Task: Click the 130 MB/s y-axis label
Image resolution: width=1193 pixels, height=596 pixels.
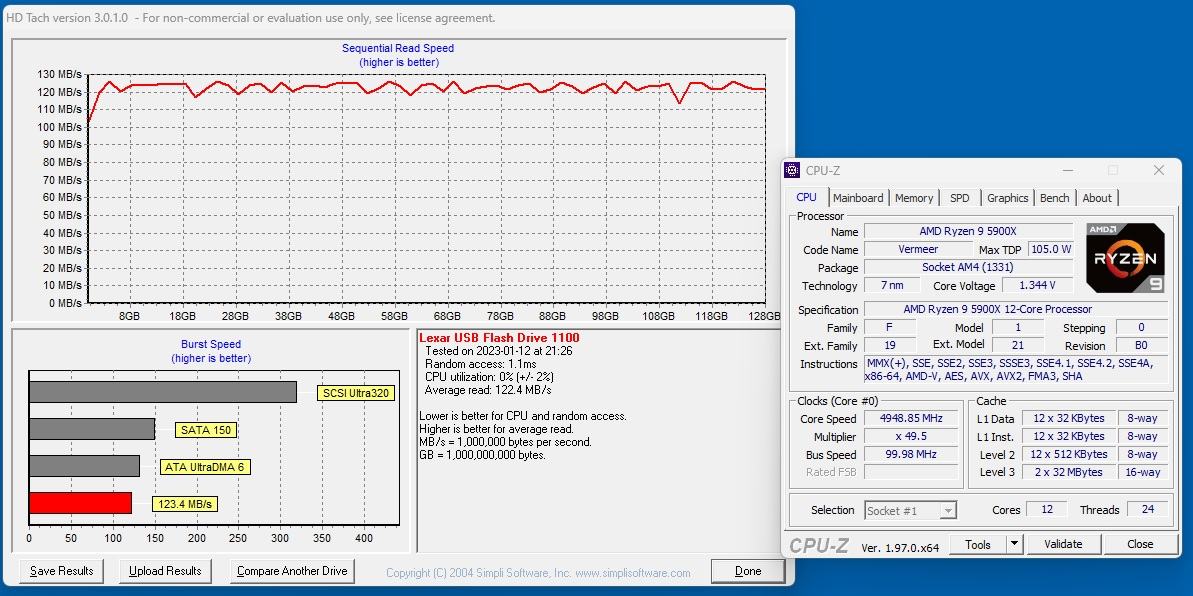Action: (x=59, y=75)
